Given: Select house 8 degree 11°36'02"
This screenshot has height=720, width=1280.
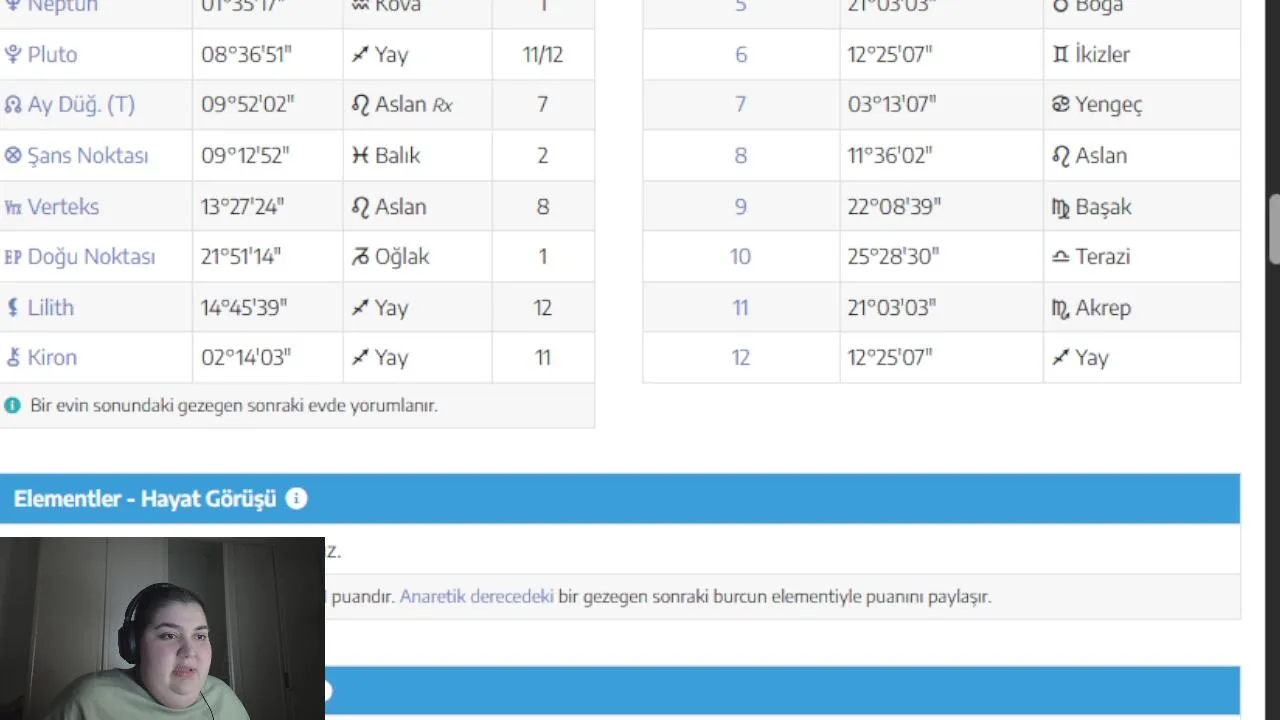Looking at the screenshot, I should (890, 155).
